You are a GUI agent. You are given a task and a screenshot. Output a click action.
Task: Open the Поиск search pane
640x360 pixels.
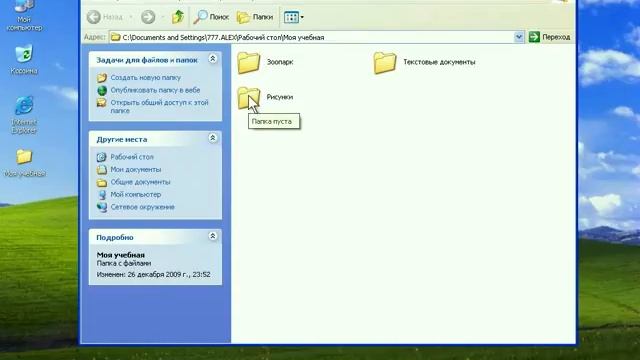pos(211,17)
